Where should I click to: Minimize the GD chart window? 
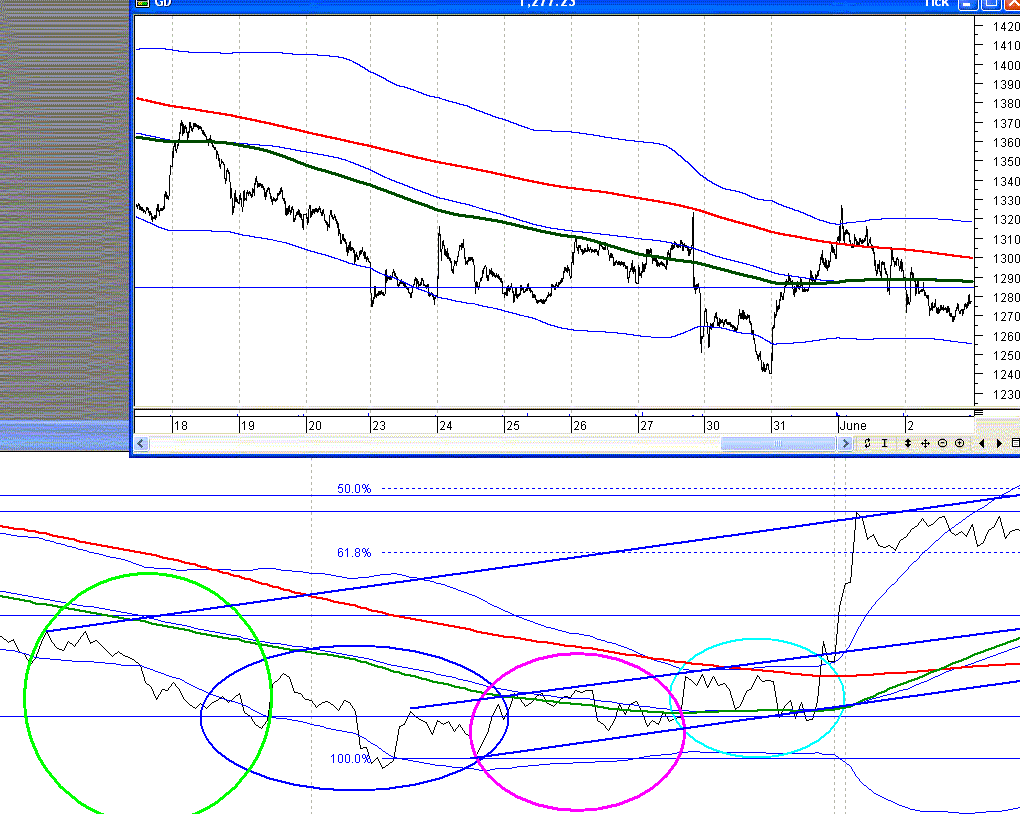pos(969,3)
